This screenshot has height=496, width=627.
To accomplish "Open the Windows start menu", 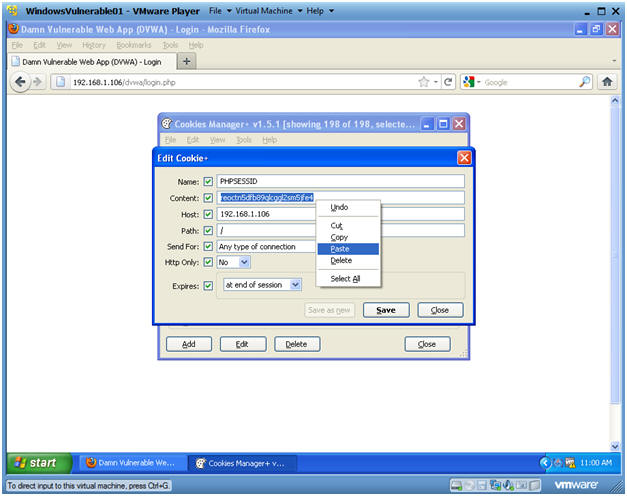I will point(39,463).
